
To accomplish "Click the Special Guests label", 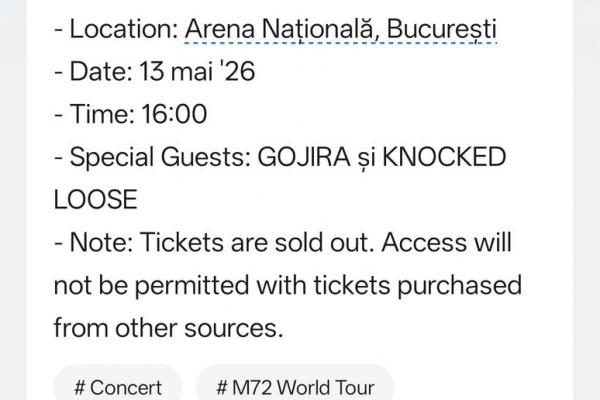I will pos(160,157).
